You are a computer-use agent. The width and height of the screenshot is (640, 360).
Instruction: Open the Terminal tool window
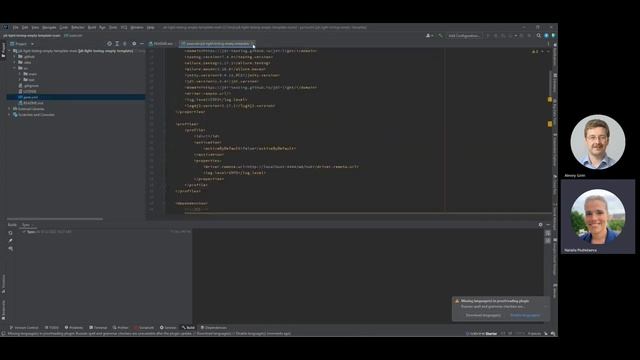coord(98,328)
